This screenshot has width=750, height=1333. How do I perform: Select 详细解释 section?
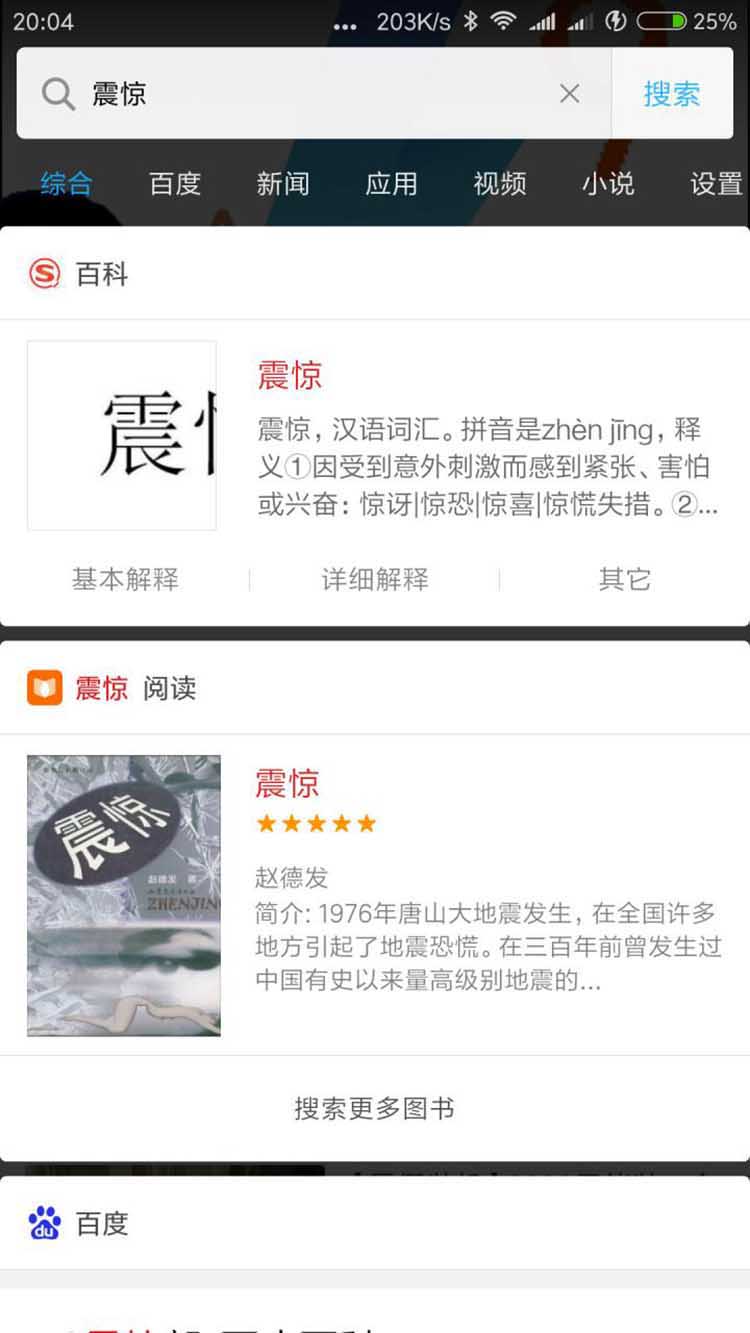pos(375,579)
